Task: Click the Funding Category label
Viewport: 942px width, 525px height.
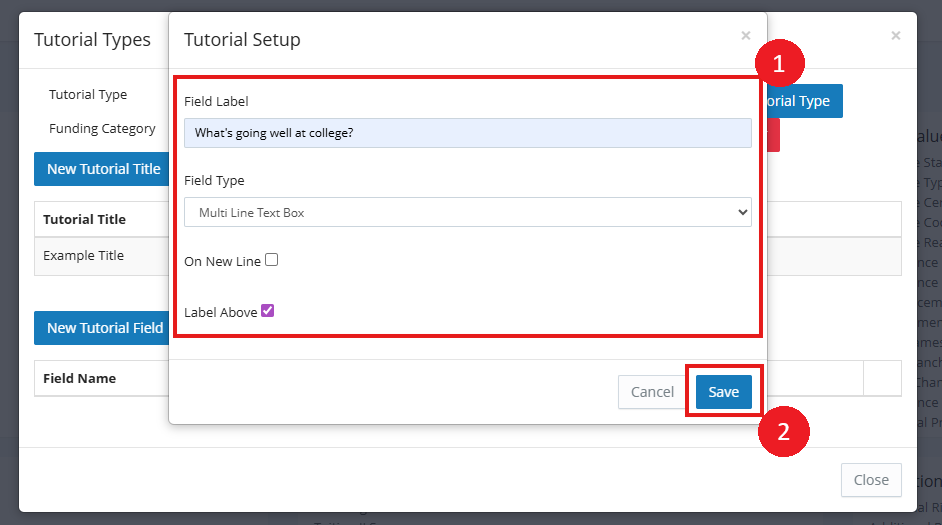Action: [x=102, y=129]
